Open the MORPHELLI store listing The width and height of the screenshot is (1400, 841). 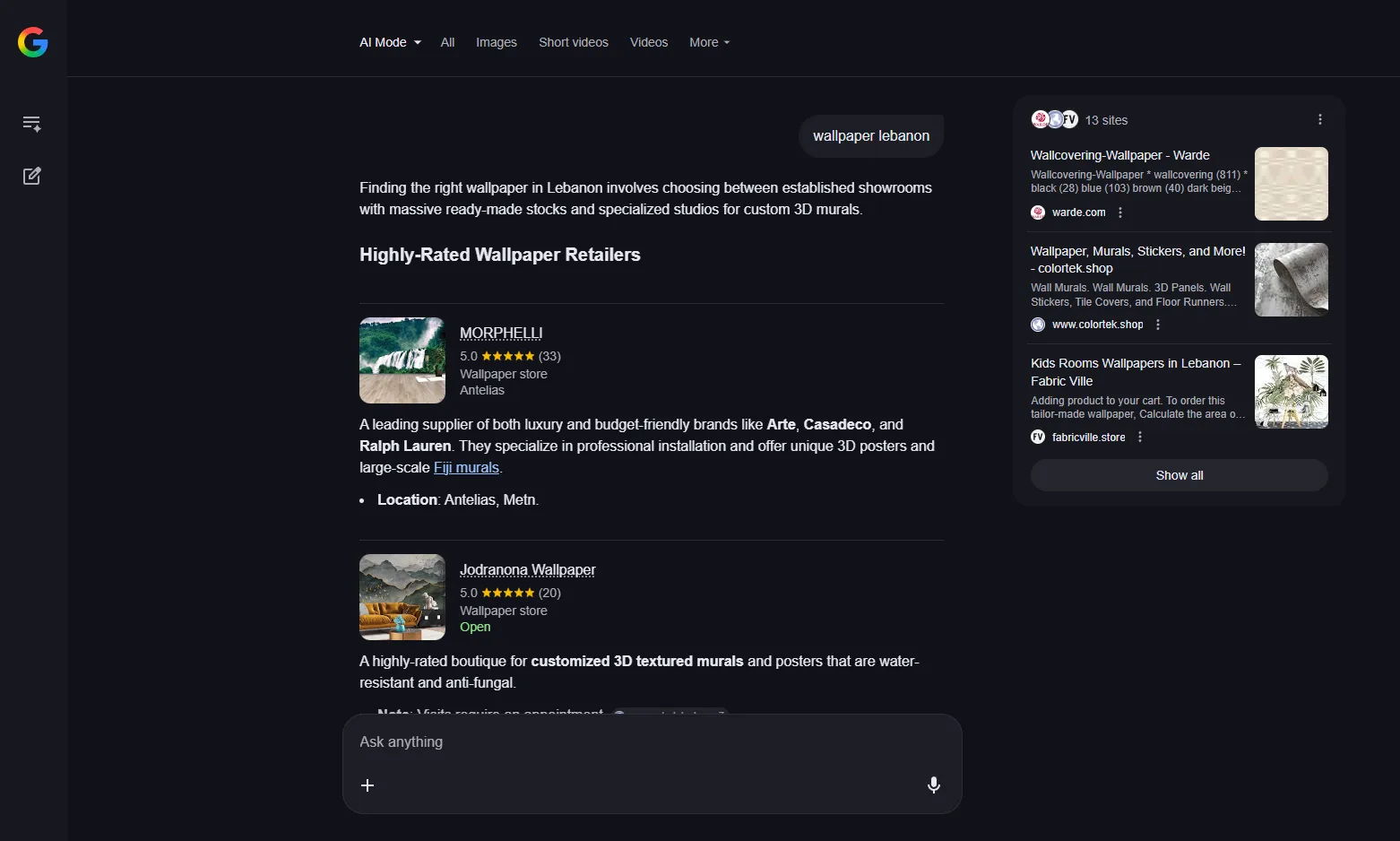501,333
